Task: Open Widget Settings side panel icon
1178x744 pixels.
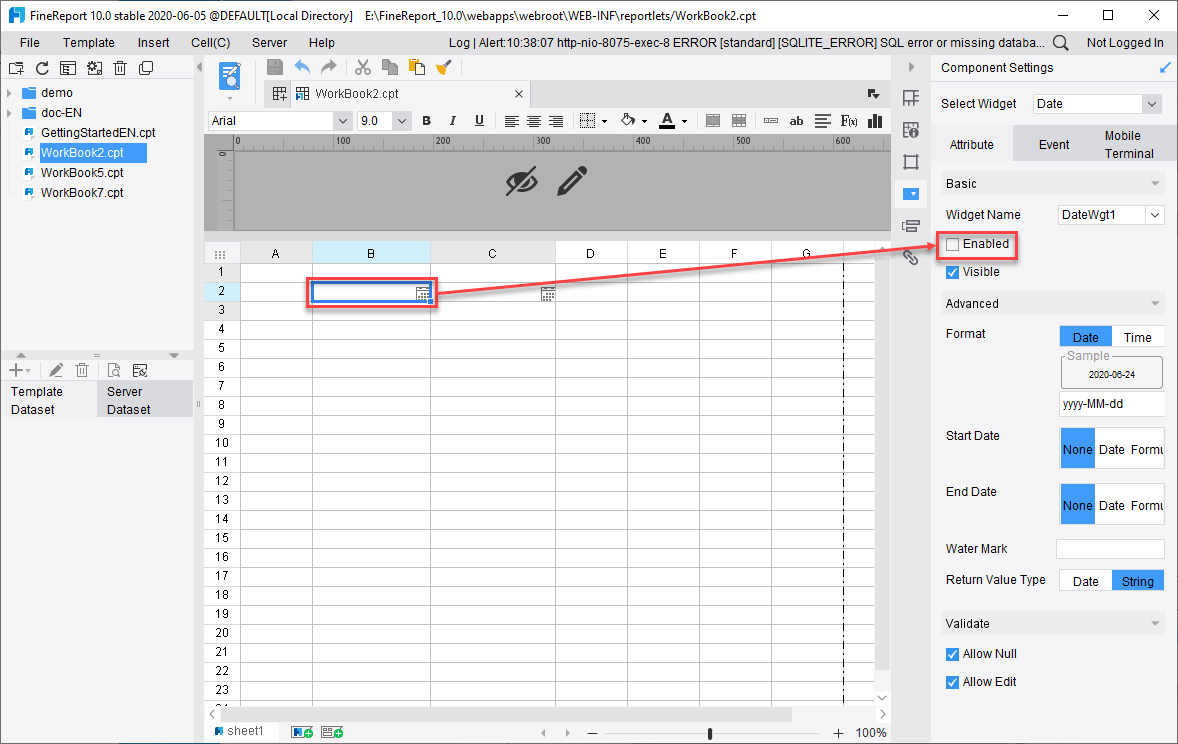Action: [911, 194]
